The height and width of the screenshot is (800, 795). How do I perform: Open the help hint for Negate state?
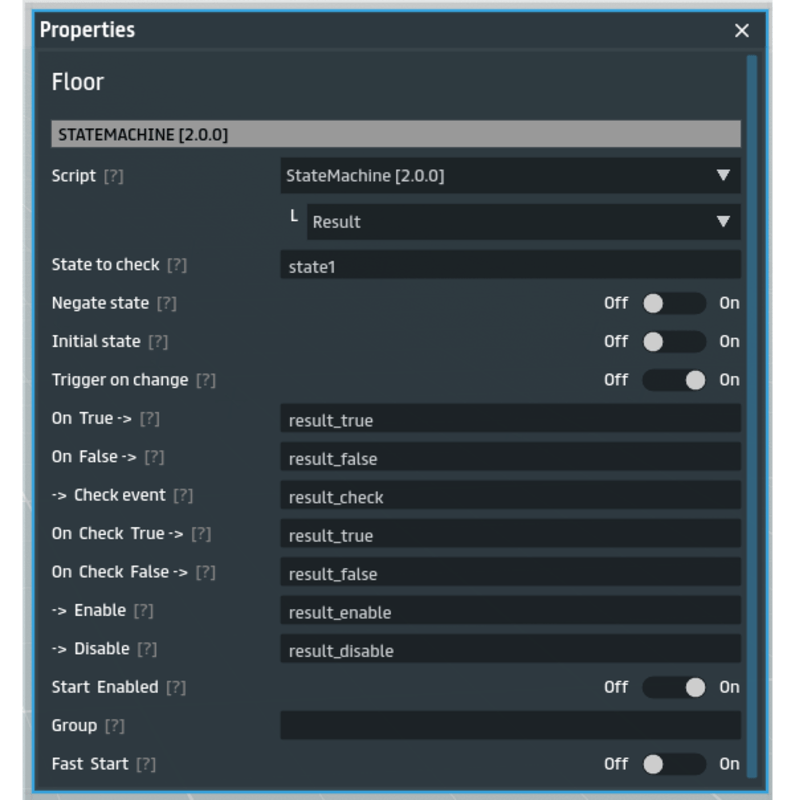(x=166, y=303)
